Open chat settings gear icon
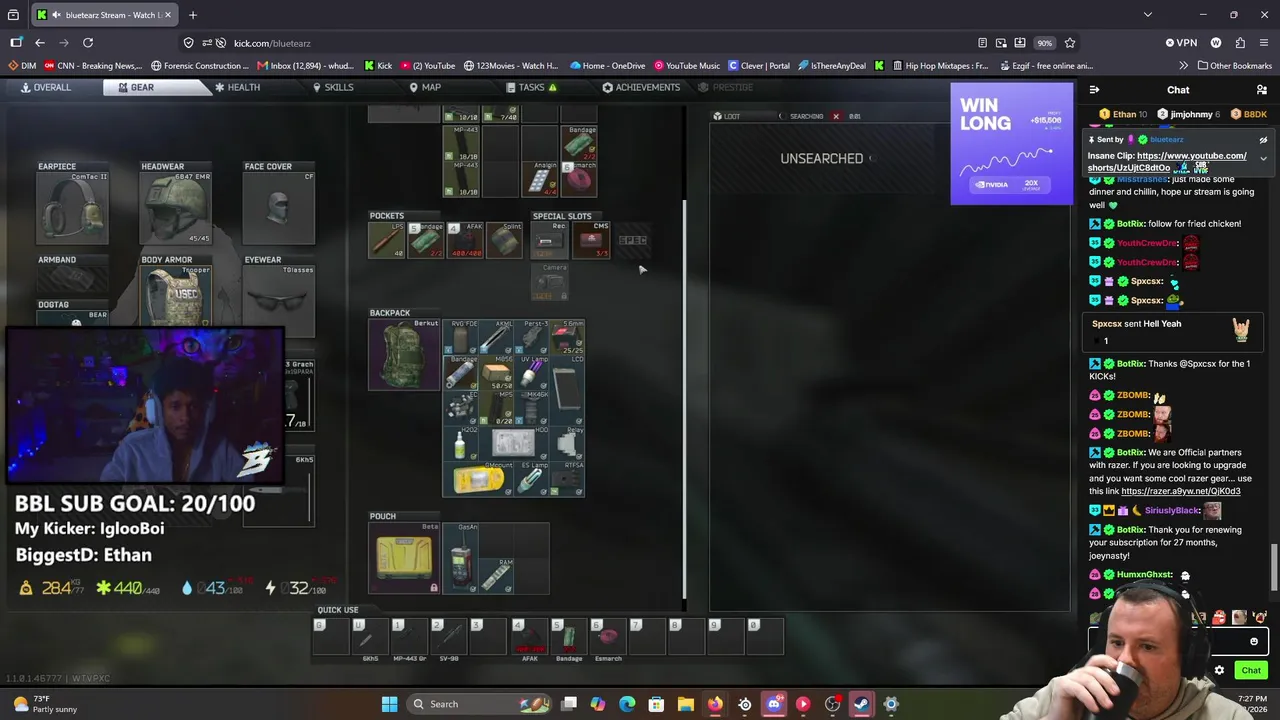This screenshot has width=1280, height=720. [x=1219, y=670]
